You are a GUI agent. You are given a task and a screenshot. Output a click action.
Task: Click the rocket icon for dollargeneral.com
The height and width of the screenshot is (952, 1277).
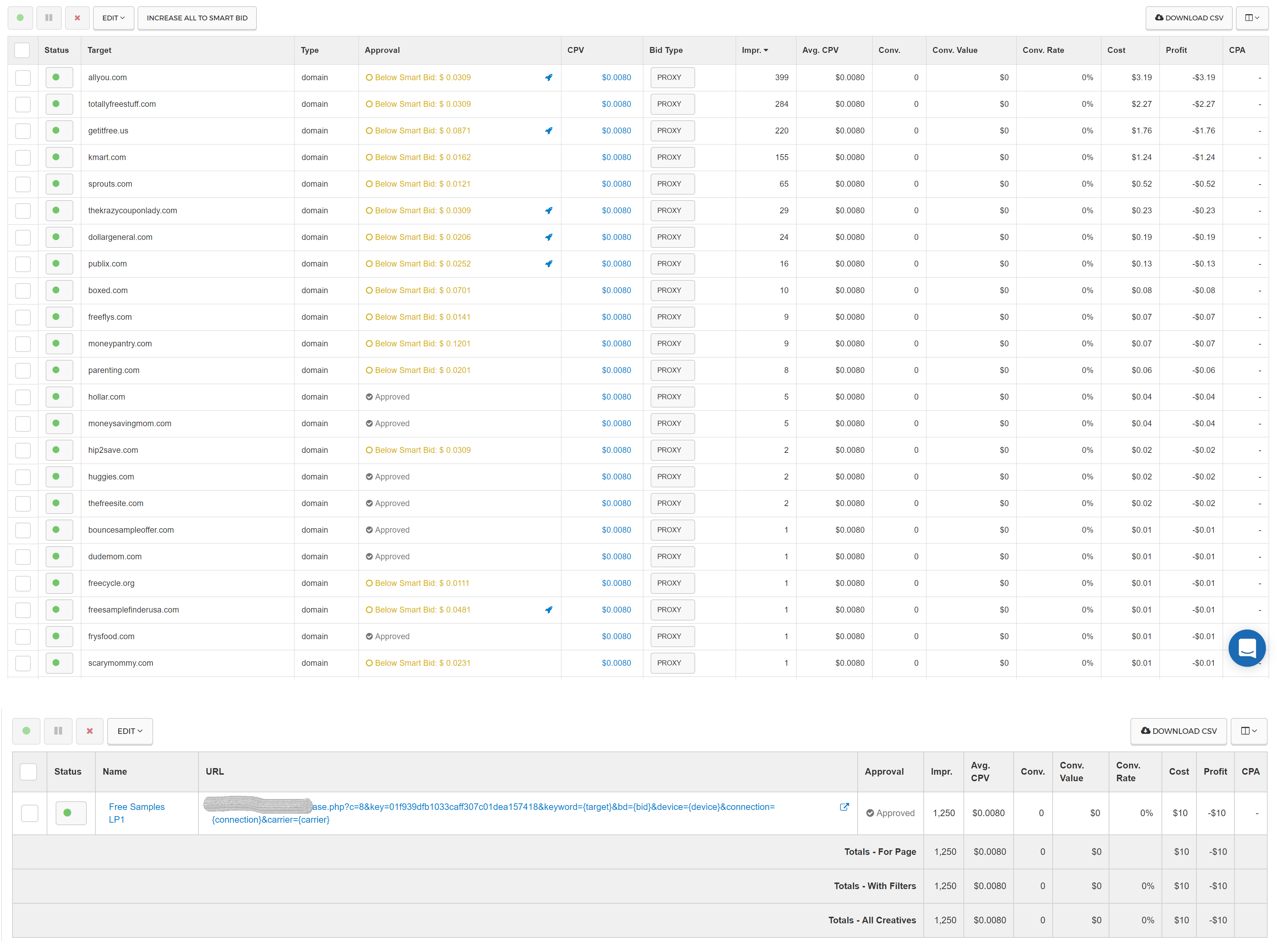point(549,237)
